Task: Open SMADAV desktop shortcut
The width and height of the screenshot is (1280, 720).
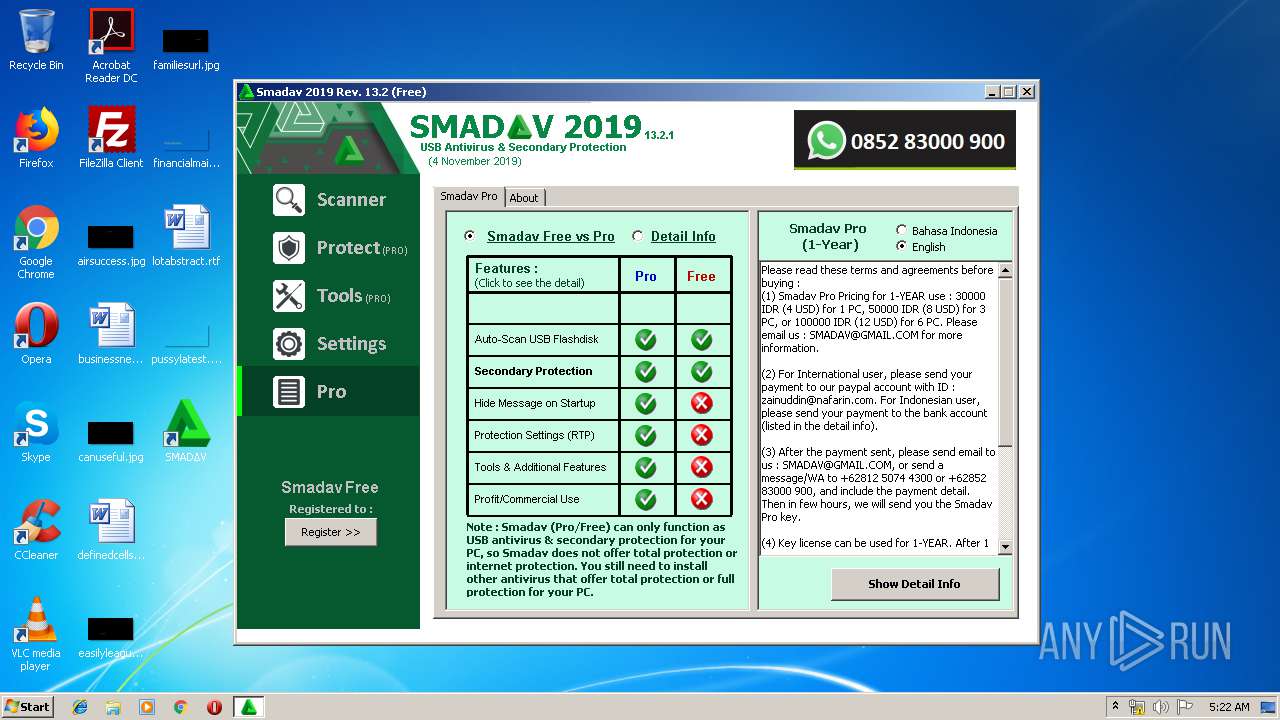Action: tap(186, 431)
